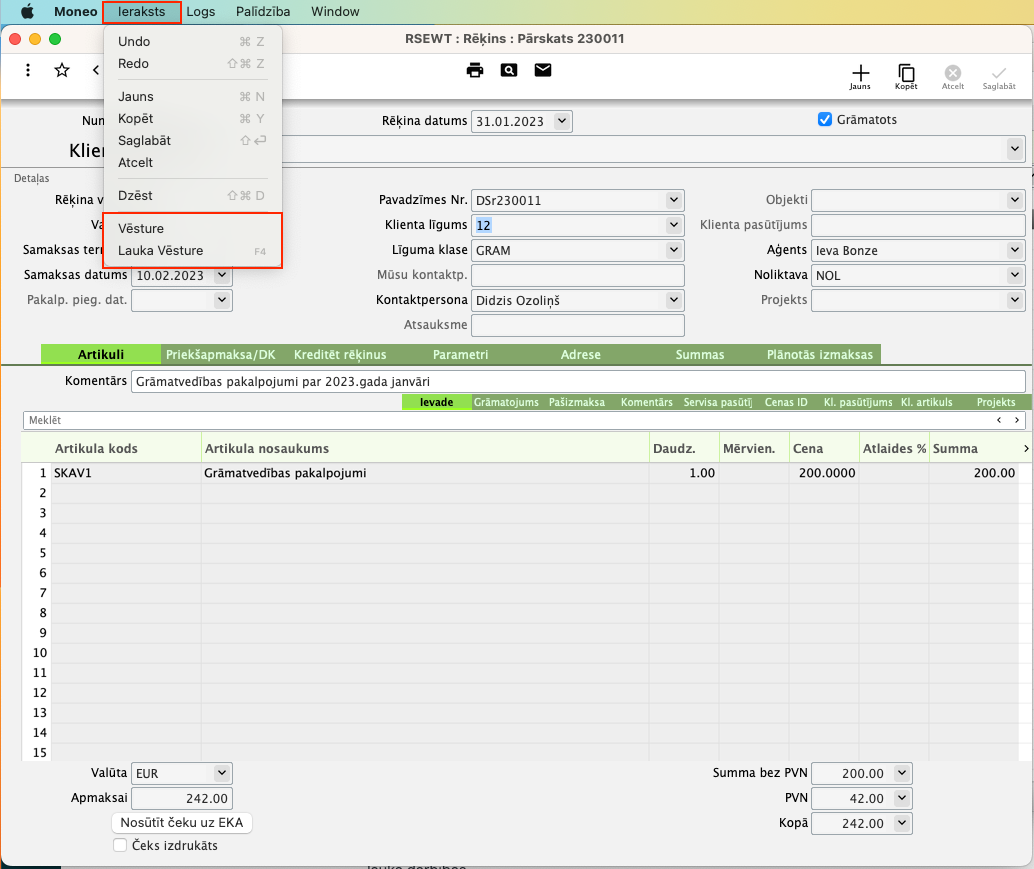Open the Cenas ID sub-tab
The image size is (1034, 869).
785,402
